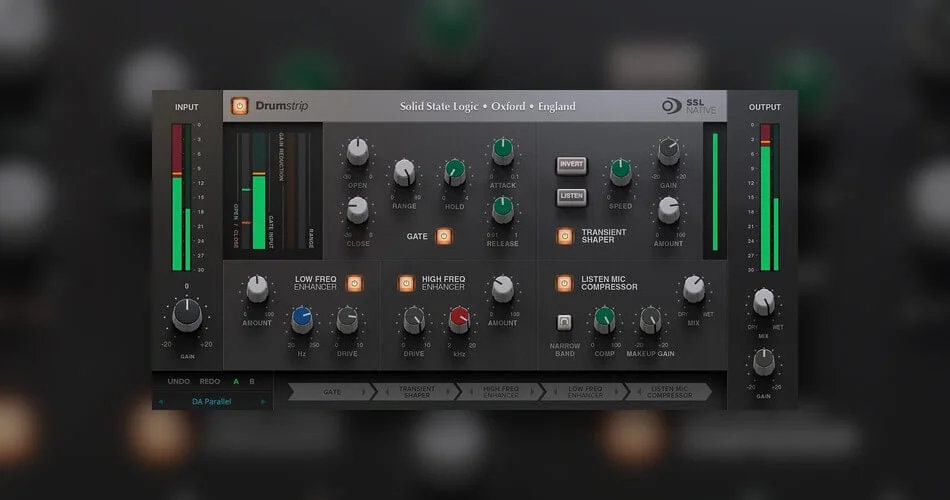The image size is (950, 500).
Task: Disable the Low Freq Enhancer power button
Action: [x=354, y=283]
